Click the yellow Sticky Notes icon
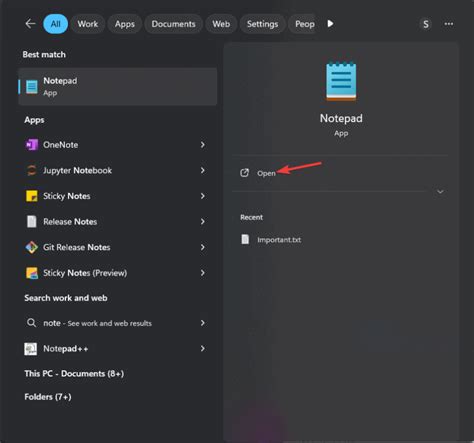Screen dimensions: 474x443 coord(32,196)
